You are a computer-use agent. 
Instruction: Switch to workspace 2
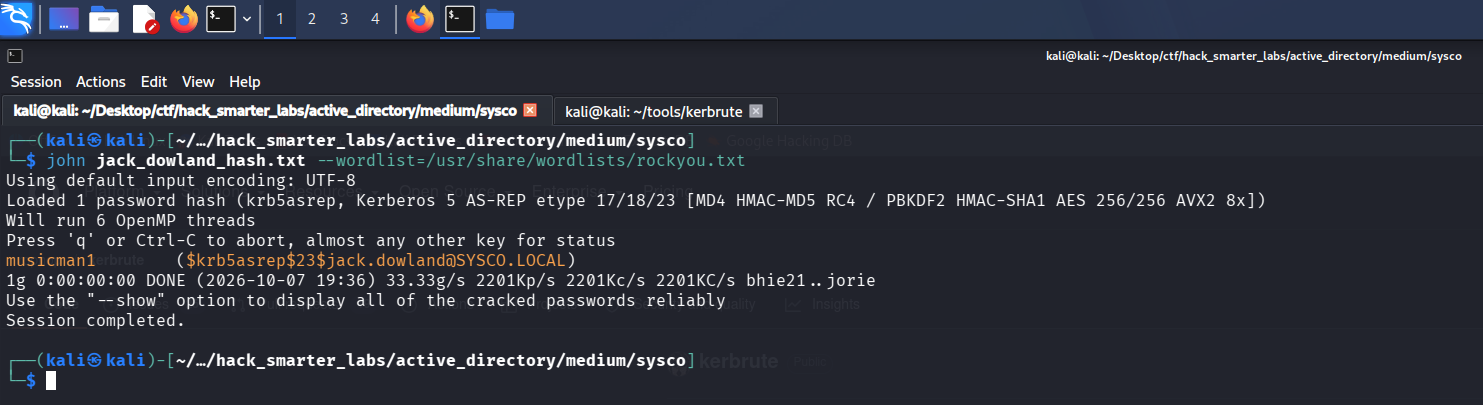pyautogui.click(x=312, y=19)
